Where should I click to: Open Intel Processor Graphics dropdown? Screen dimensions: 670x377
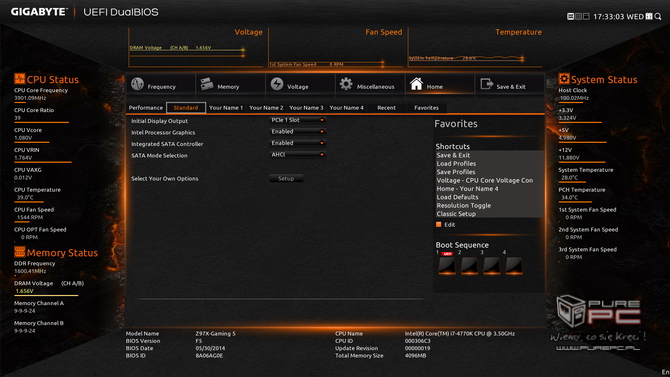[x=298, y=132]
